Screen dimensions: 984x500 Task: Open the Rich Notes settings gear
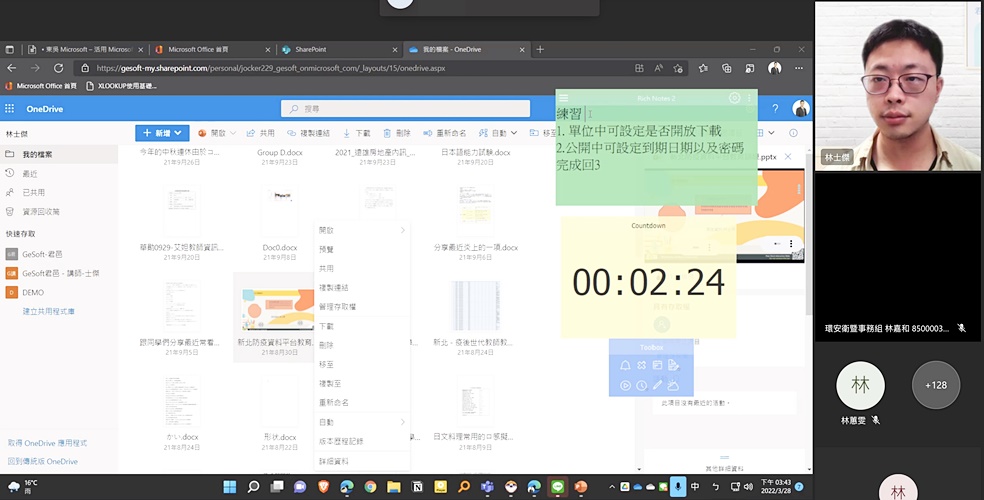click(x=735, y=98)
